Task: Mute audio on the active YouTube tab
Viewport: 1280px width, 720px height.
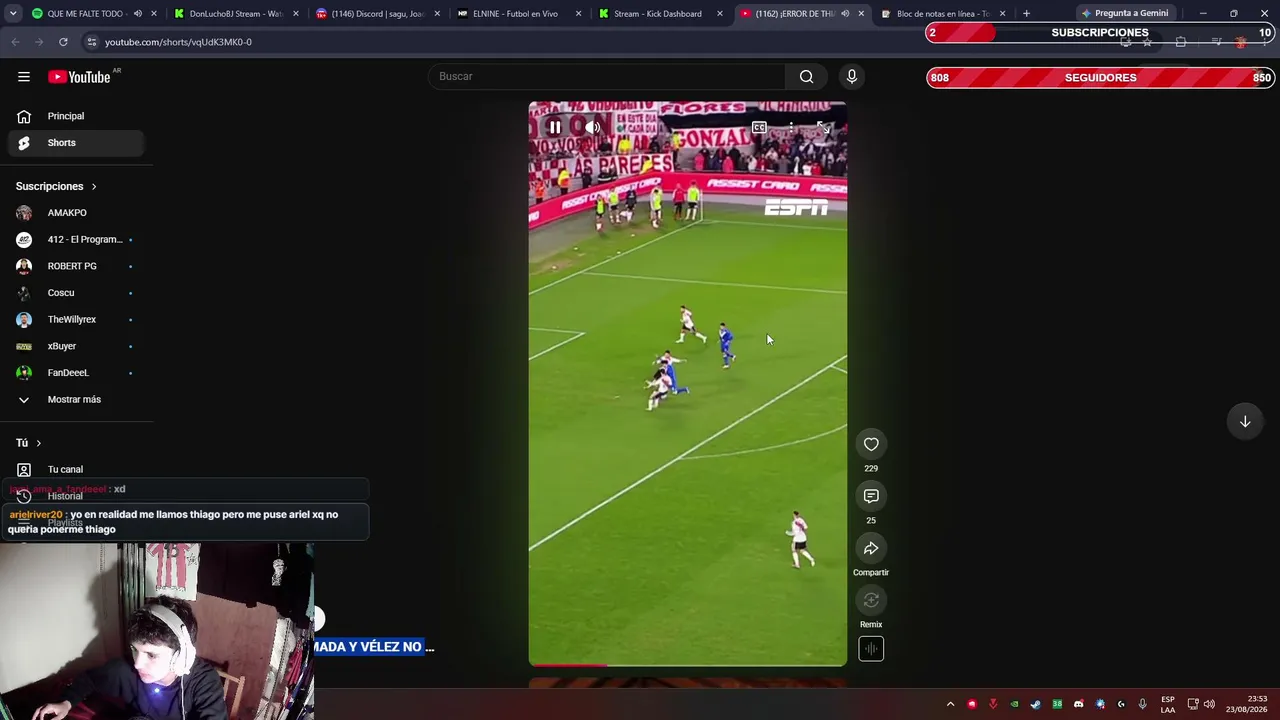Action: pyautogui.click(x=845, y=14)
